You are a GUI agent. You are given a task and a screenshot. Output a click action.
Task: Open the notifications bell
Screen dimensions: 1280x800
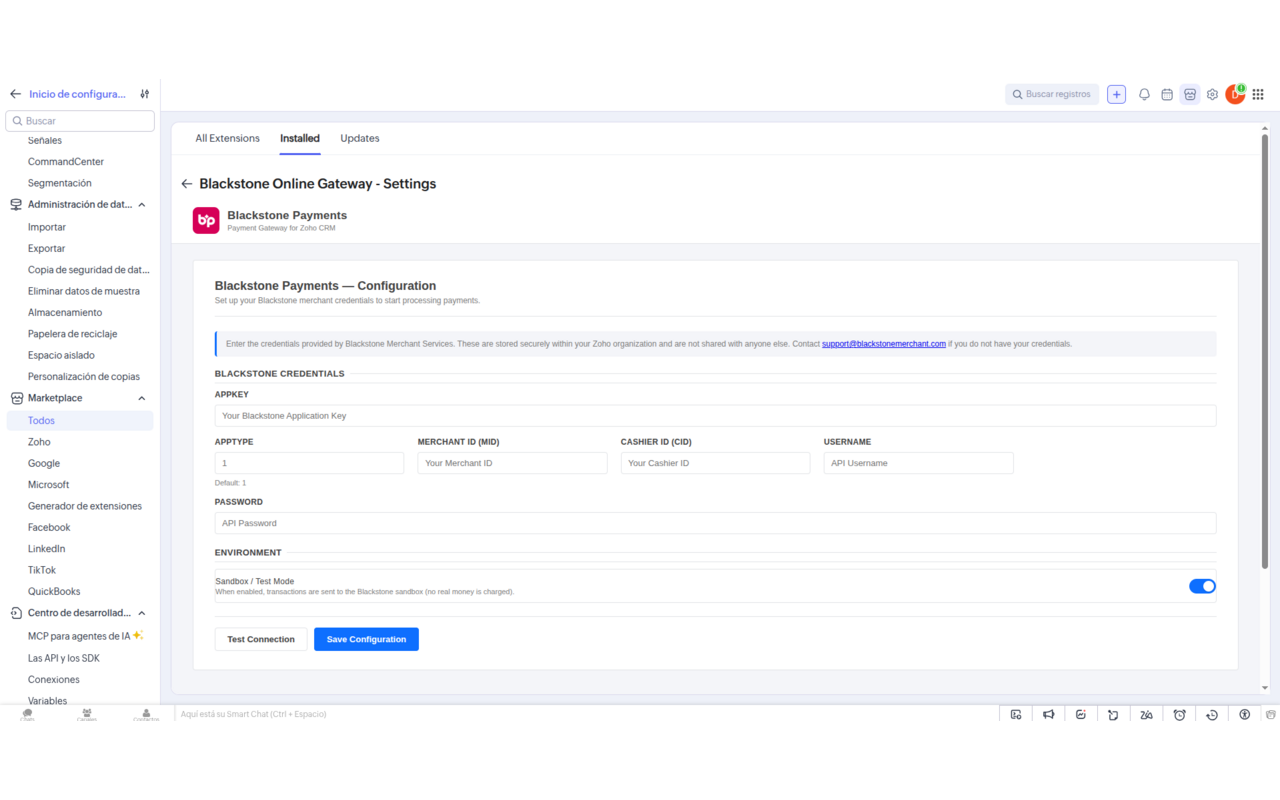coord(1144,94)
